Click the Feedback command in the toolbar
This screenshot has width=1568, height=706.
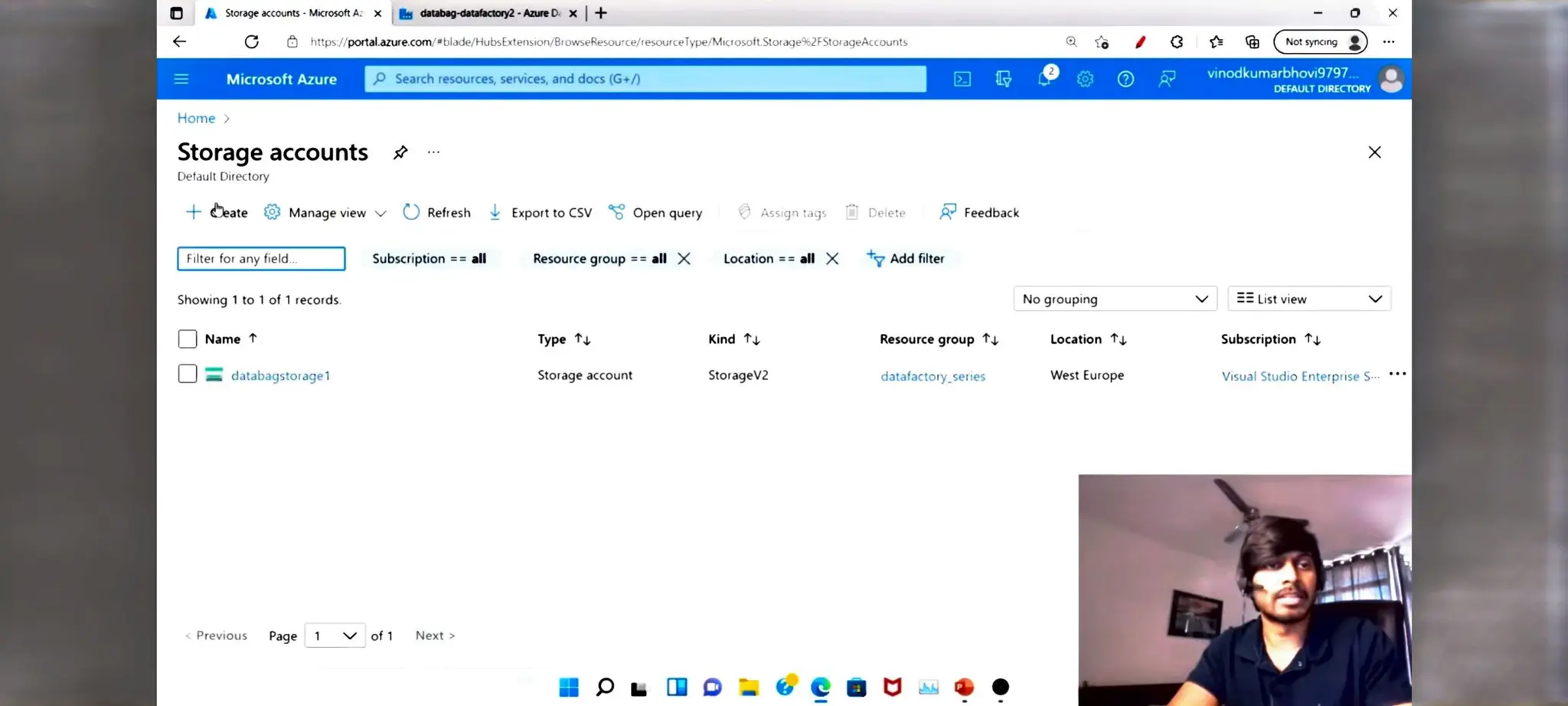(979, 212)
